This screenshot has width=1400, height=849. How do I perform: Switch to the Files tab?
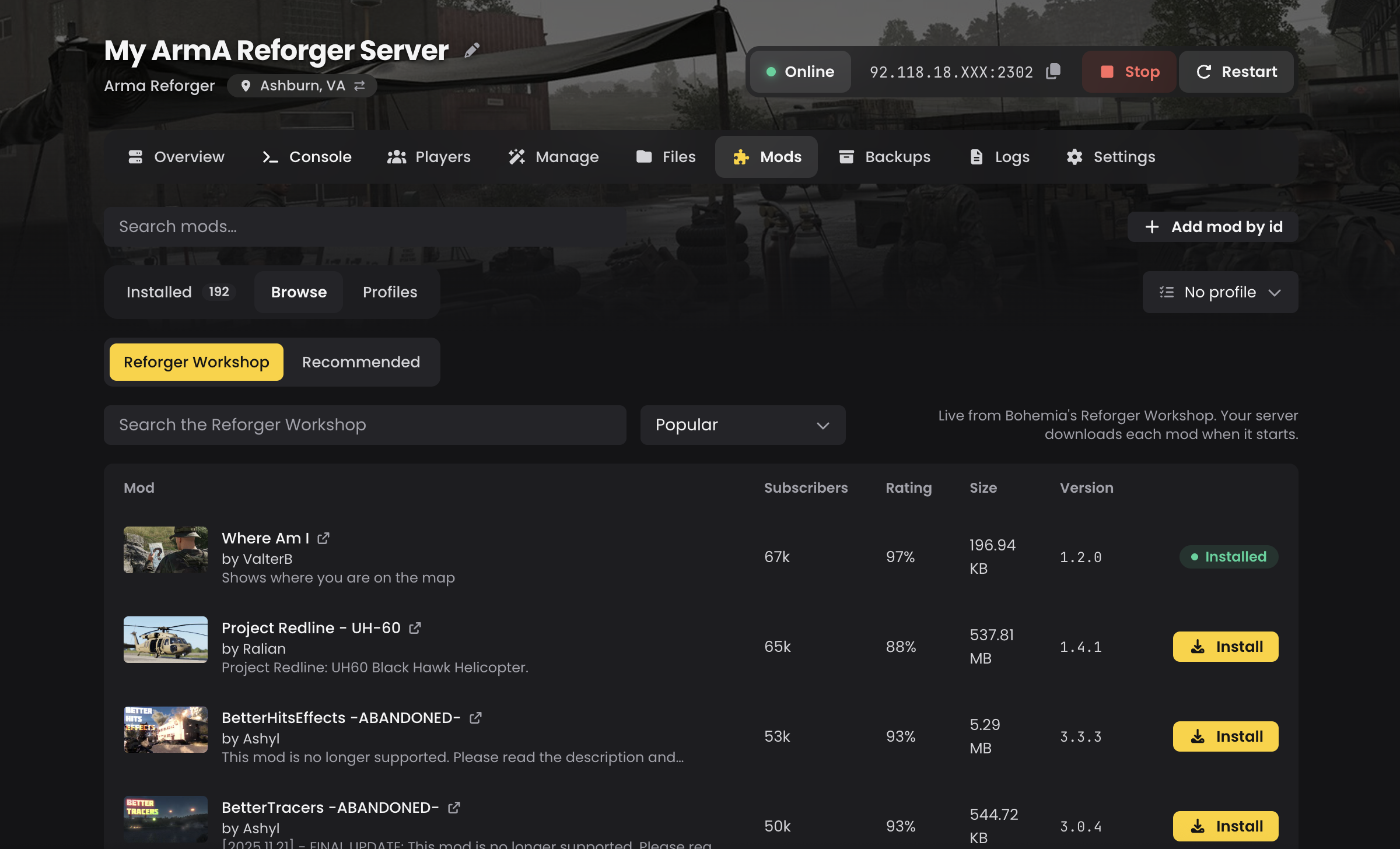tap(666, 157)
